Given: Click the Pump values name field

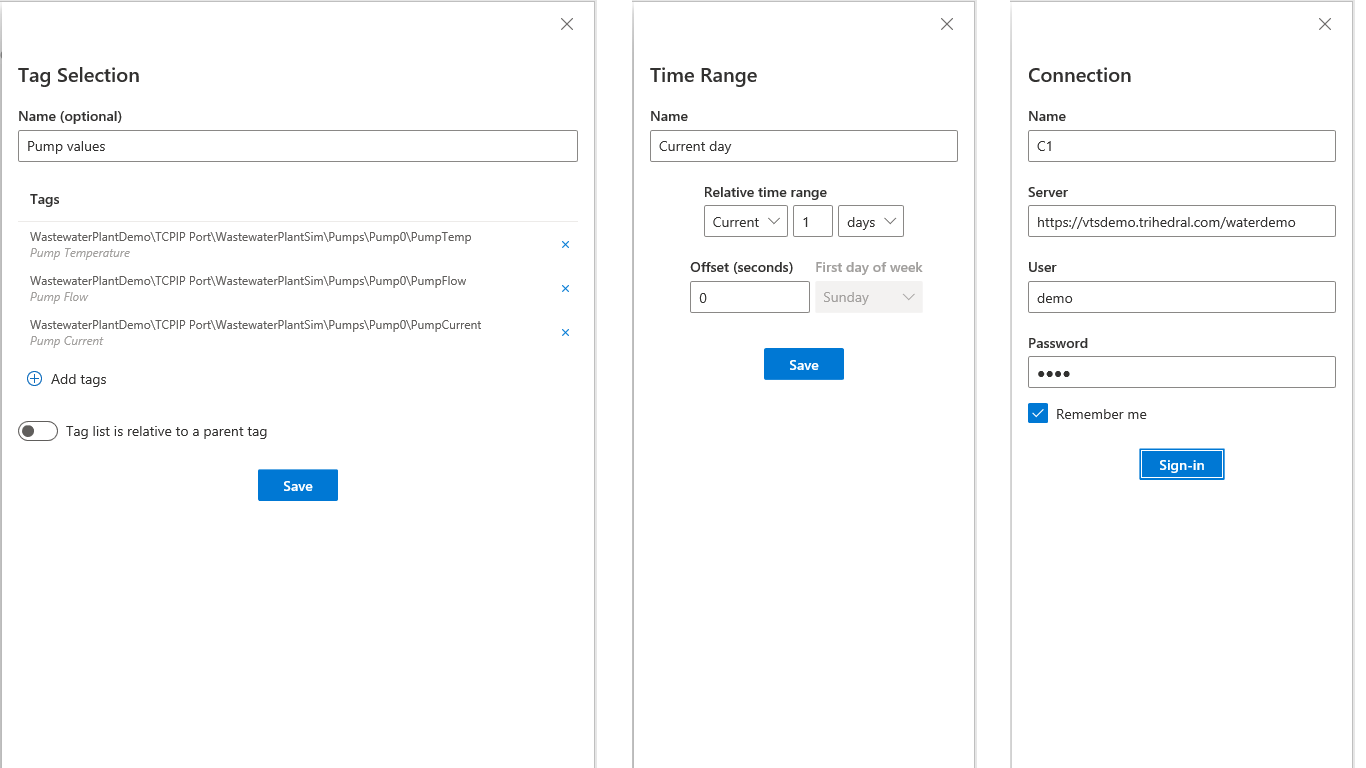Looking at the screenshot, I should click(298, 146).
